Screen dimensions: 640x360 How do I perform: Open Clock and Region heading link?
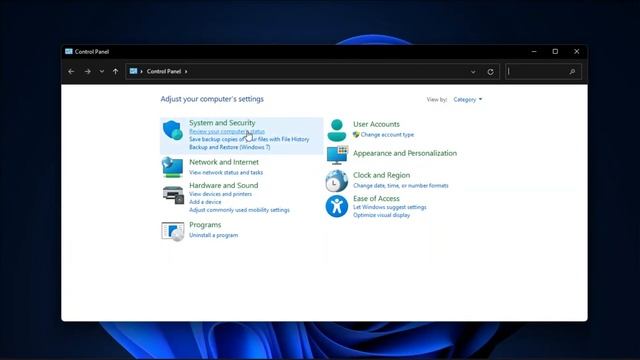pyautogui.click(x=382, y=175)
